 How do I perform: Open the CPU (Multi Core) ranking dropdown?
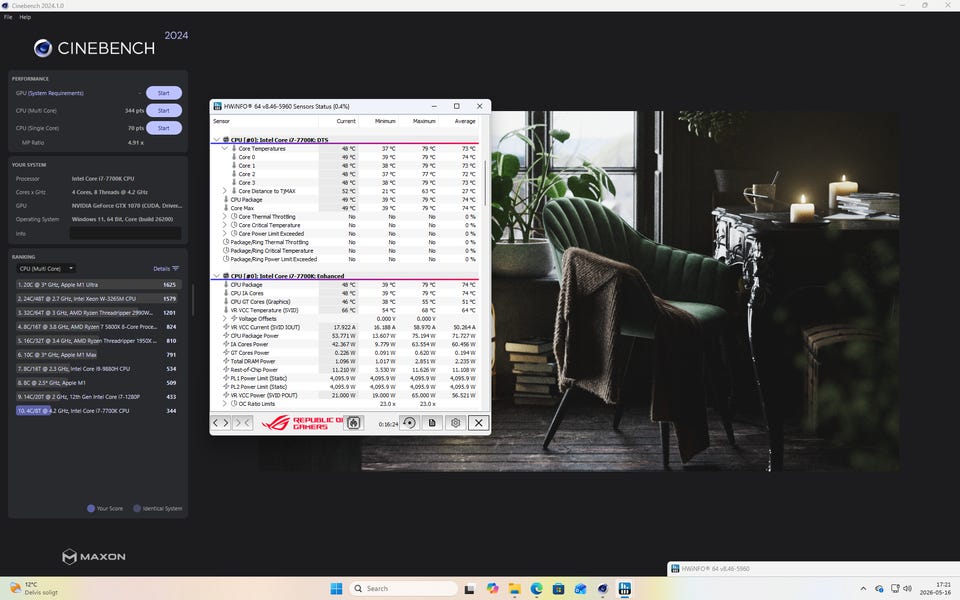[47, 269]
